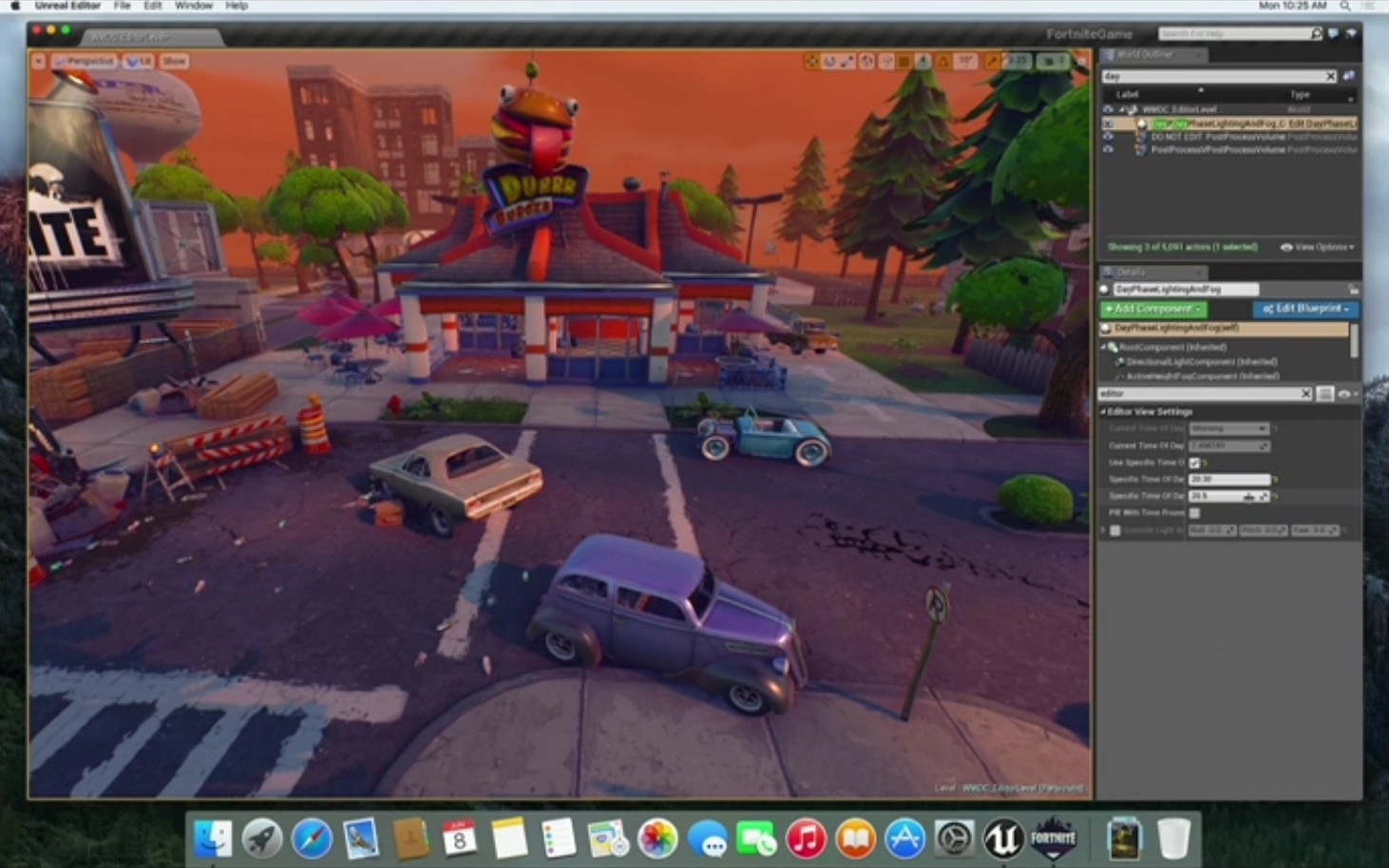Click the surface snapping icon in viewport

[x=886, y=61]
